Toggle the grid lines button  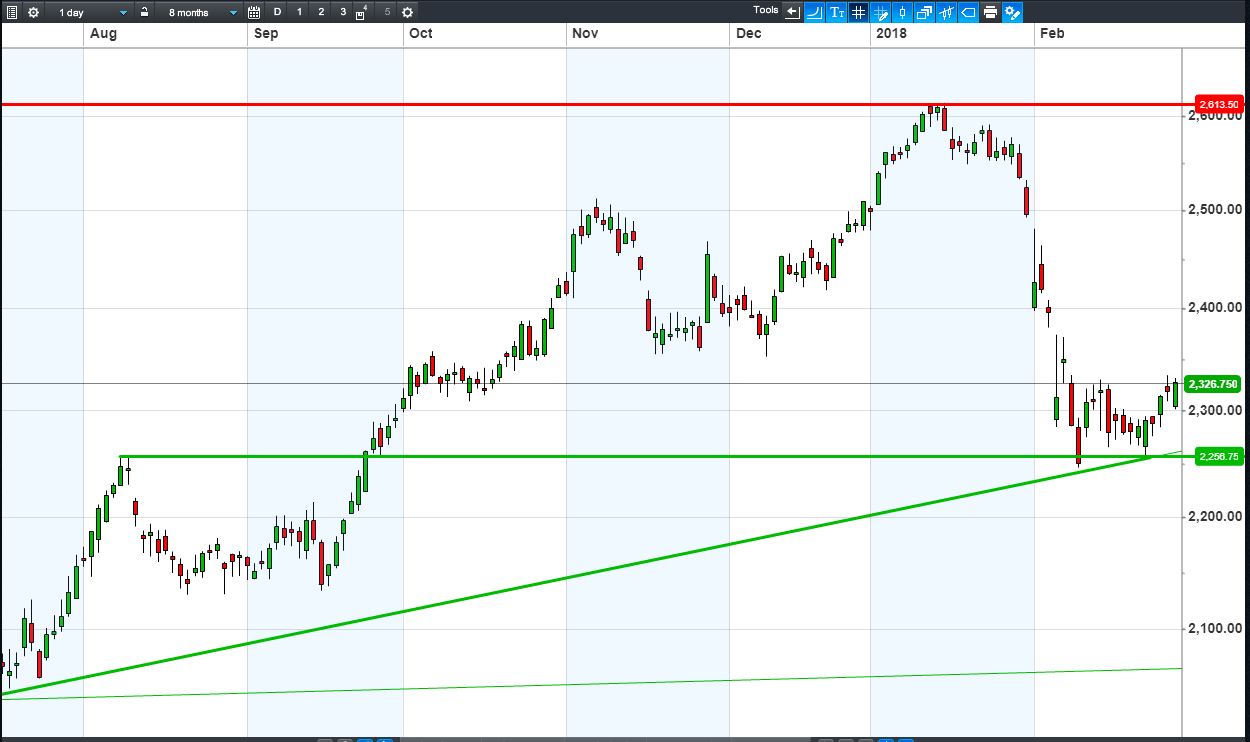pos(858,12)
